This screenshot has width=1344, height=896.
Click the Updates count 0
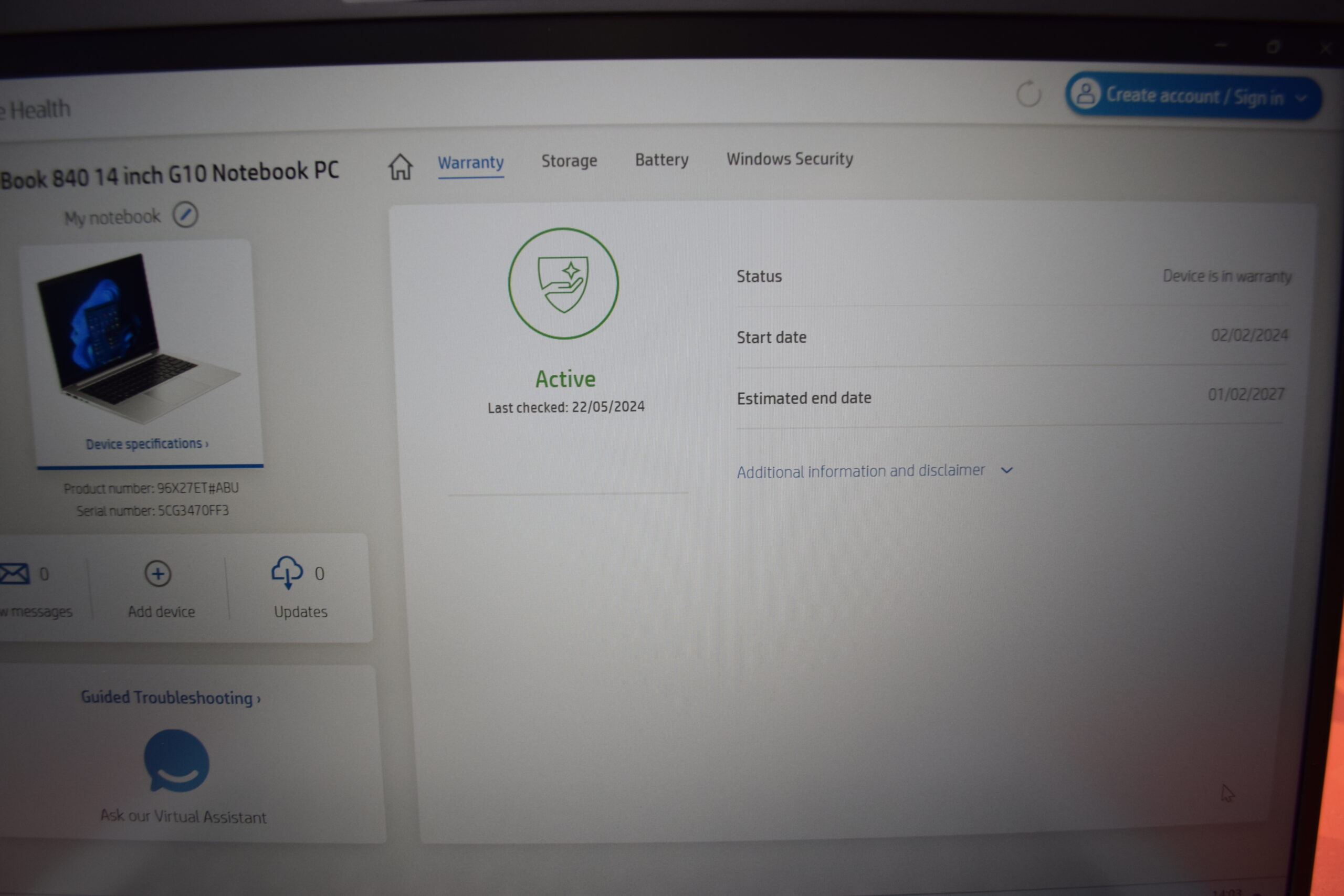[319, 574]
